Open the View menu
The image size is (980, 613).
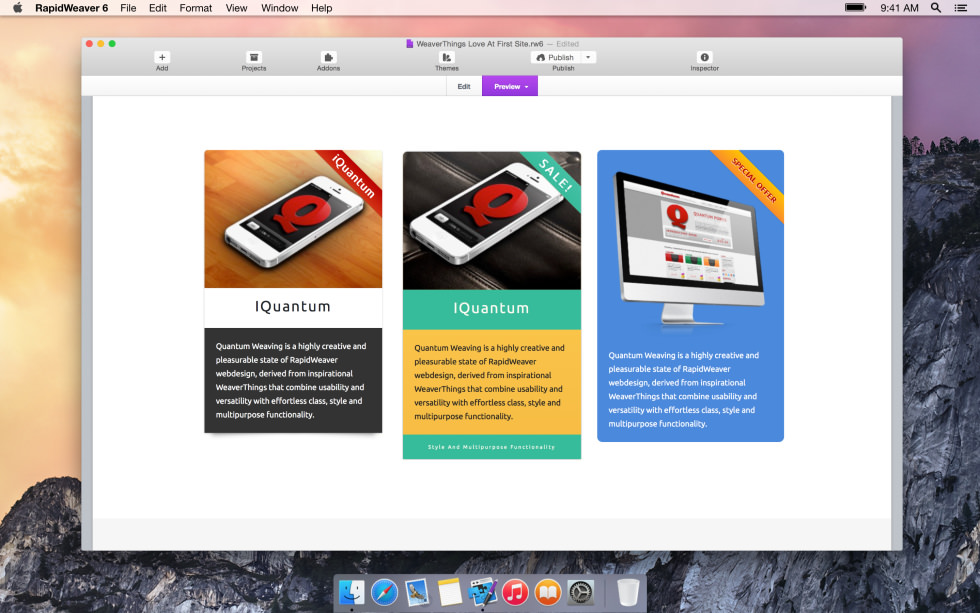pos(236,8)
